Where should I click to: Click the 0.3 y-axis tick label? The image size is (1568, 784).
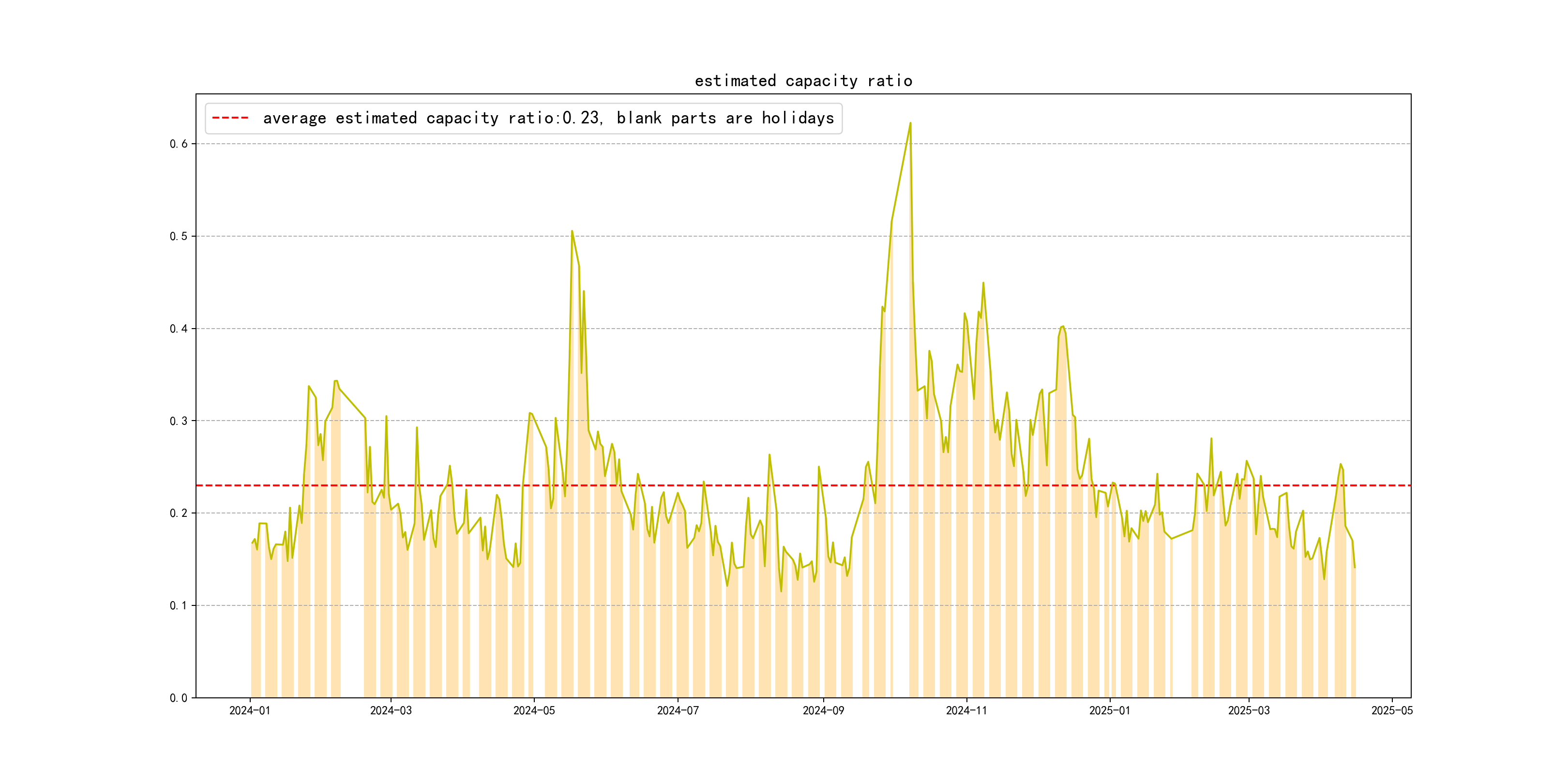(179, 421)
